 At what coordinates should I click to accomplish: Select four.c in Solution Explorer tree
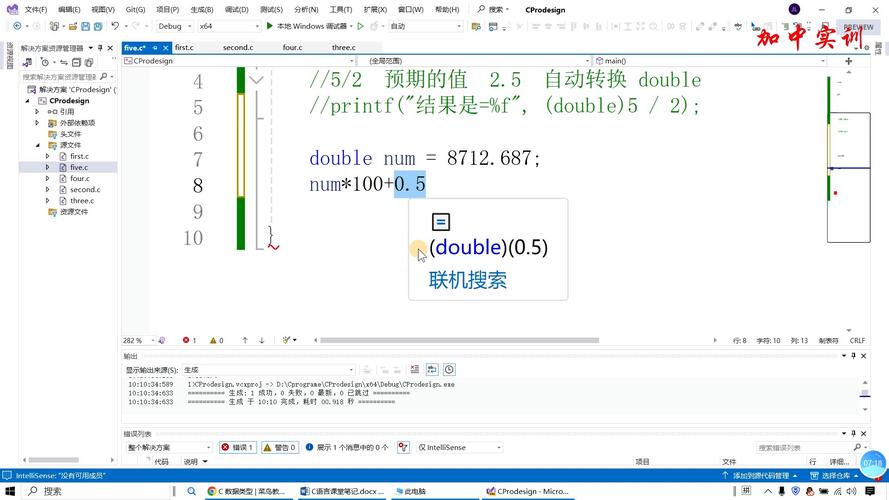pos(79,178)
